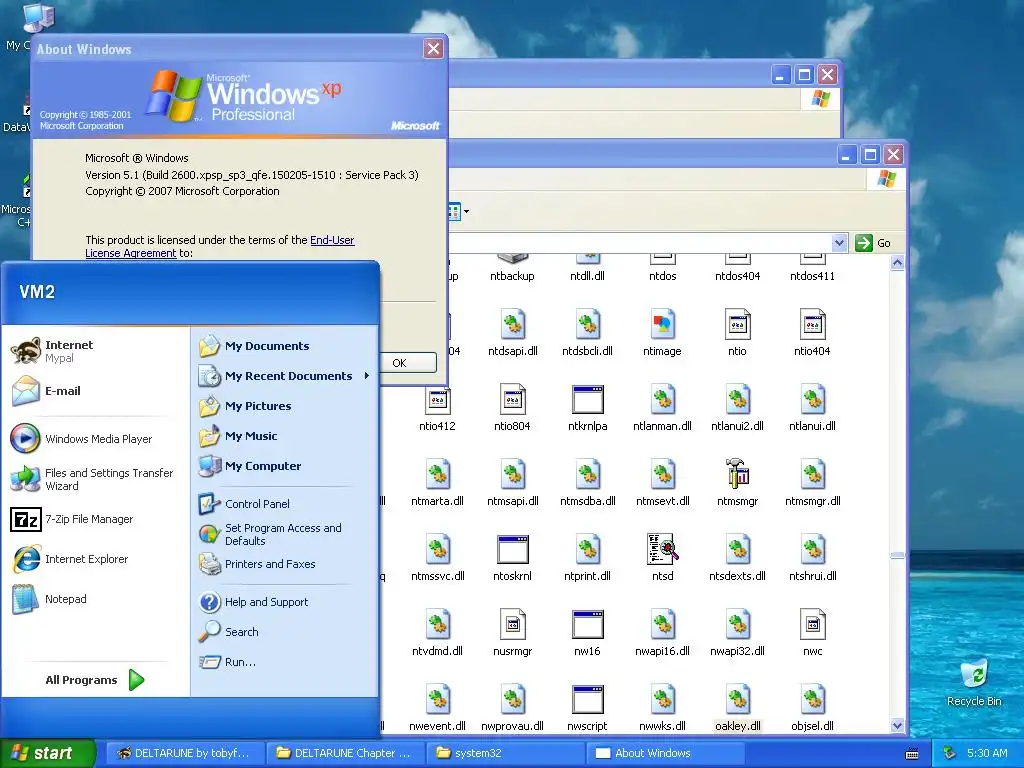Open the ntbackup file icon
Image resolution: width=1024 pixels, height=768 pixels.
click(x=512, y=268)
